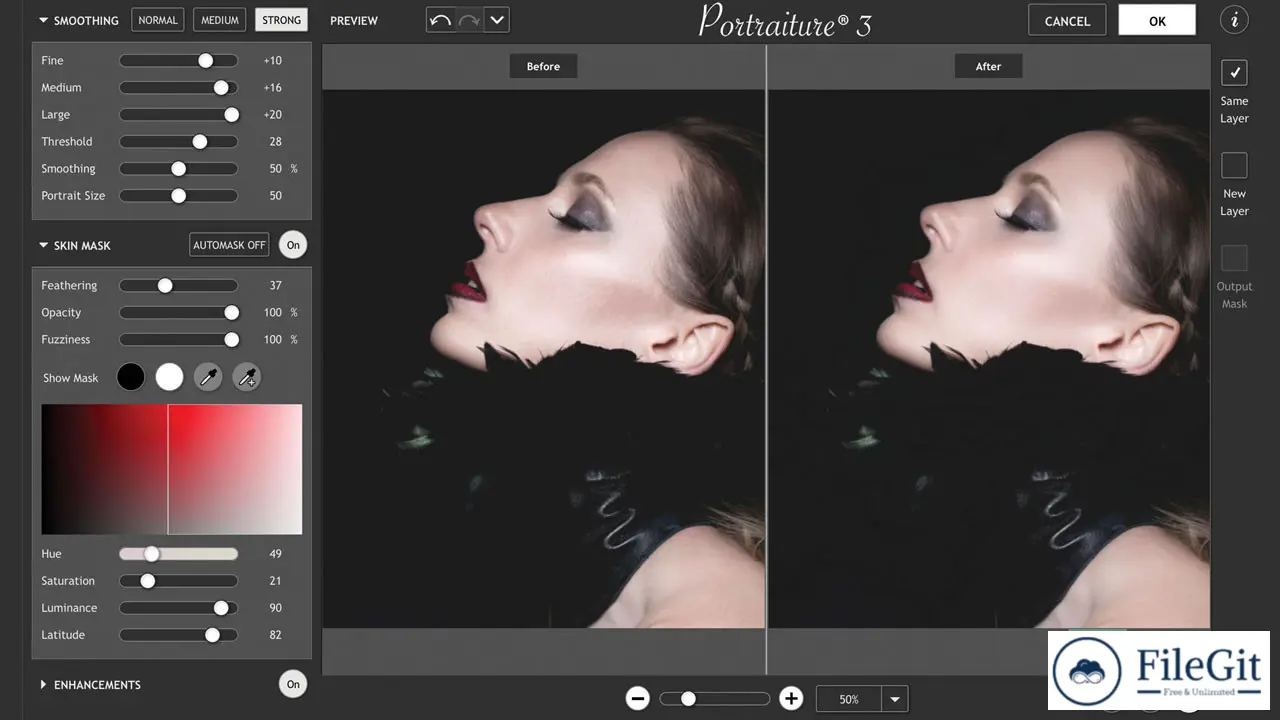Check the New Layer checkbox
Viewport: 1280px width, 720px height.
[x=1234, y=165]
